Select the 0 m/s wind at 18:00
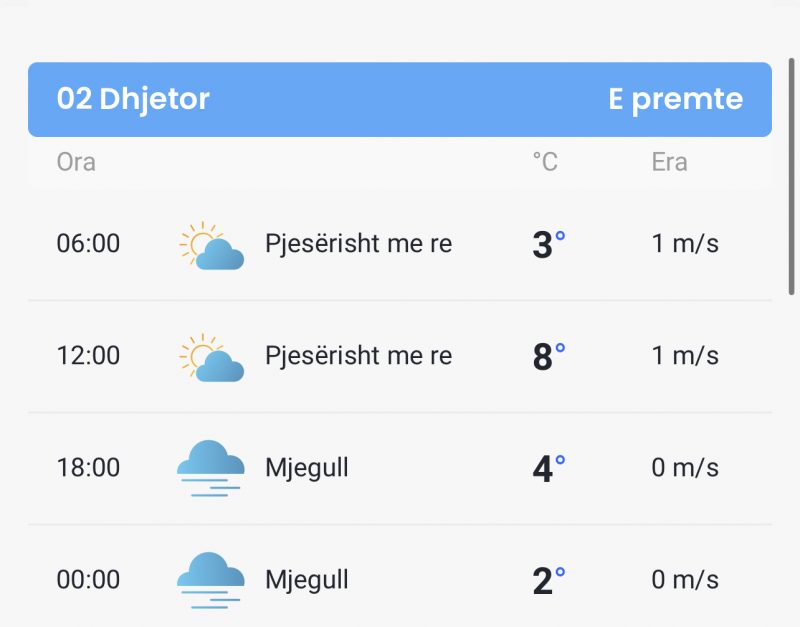Image resolution: width=800 pixels, height=627 pixels. coord(685,468)
